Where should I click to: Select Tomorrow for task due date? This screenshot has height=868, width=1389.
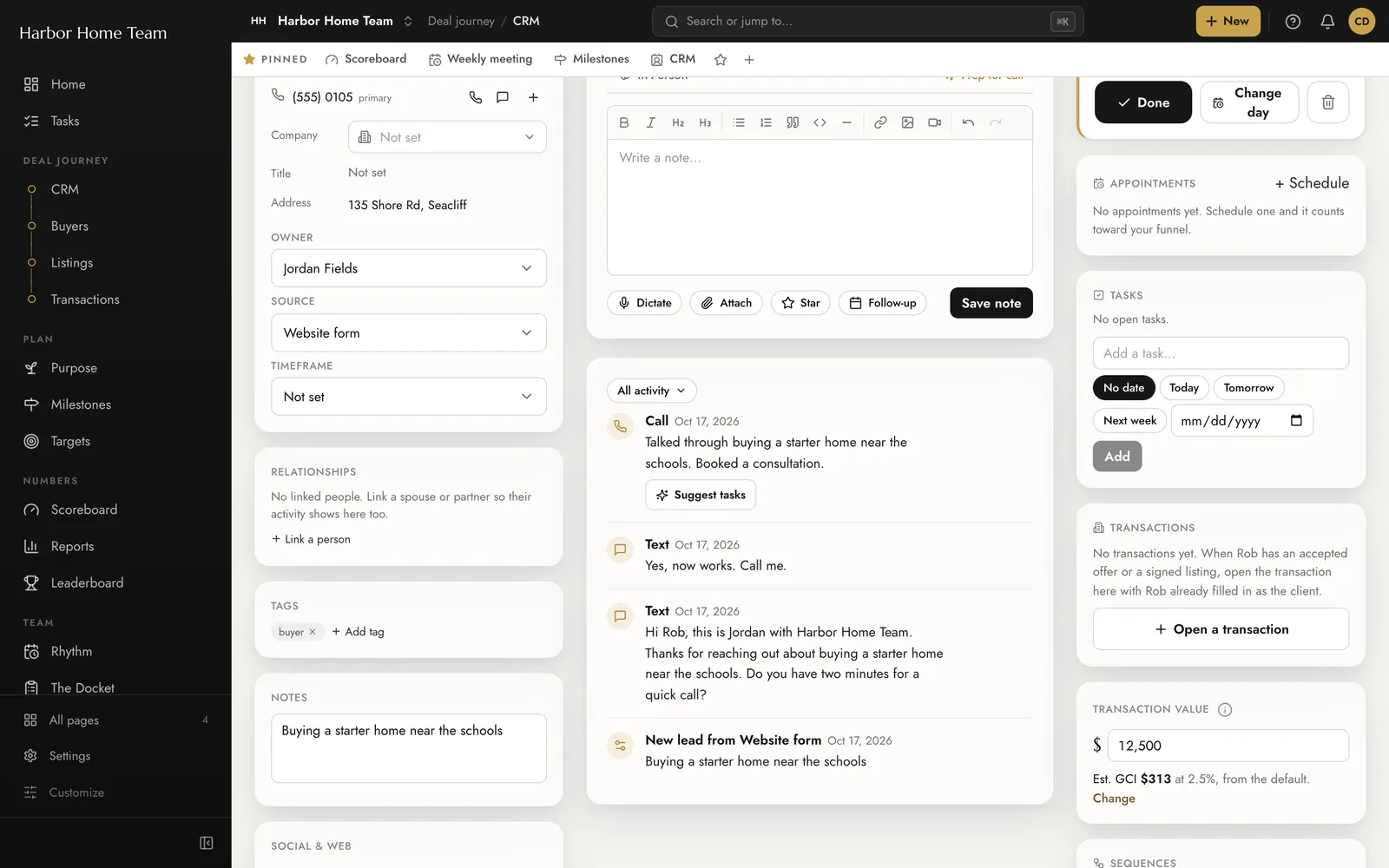tap(1248, 388)
